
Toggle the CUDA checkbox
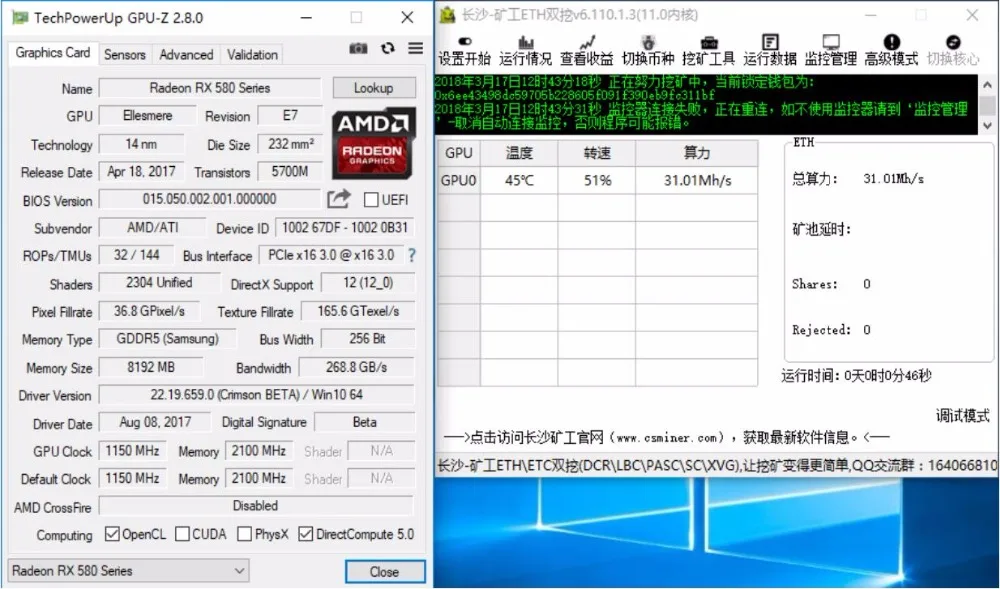coord(182,534)
